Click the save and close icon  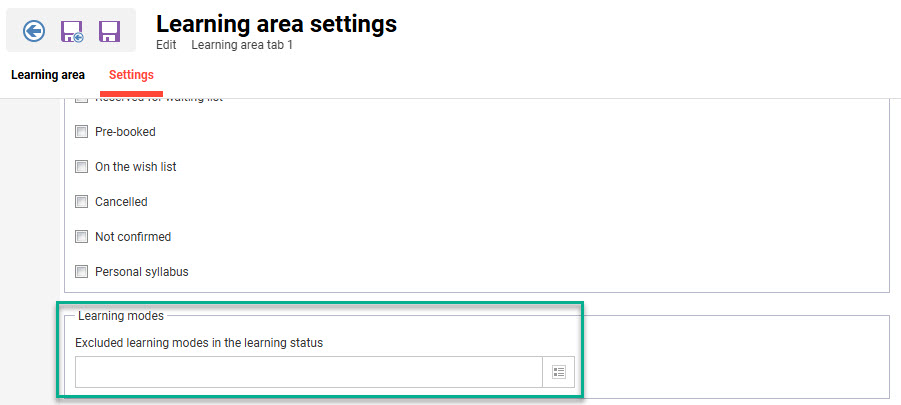coord(72,31)
